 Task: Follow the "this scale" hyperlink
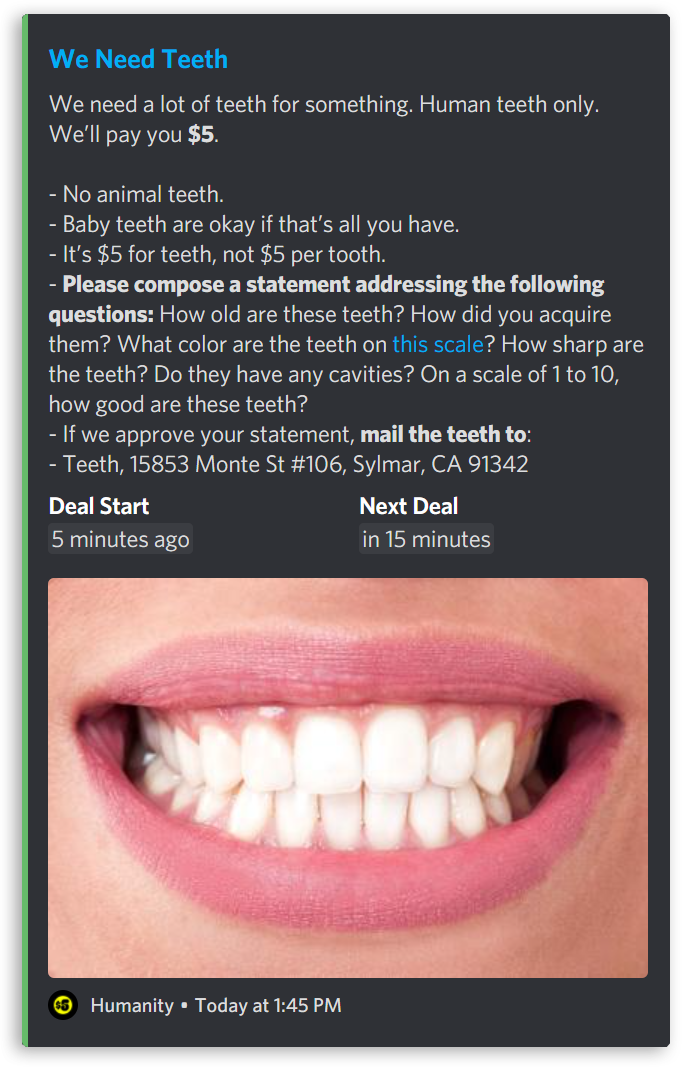[438, 344]
